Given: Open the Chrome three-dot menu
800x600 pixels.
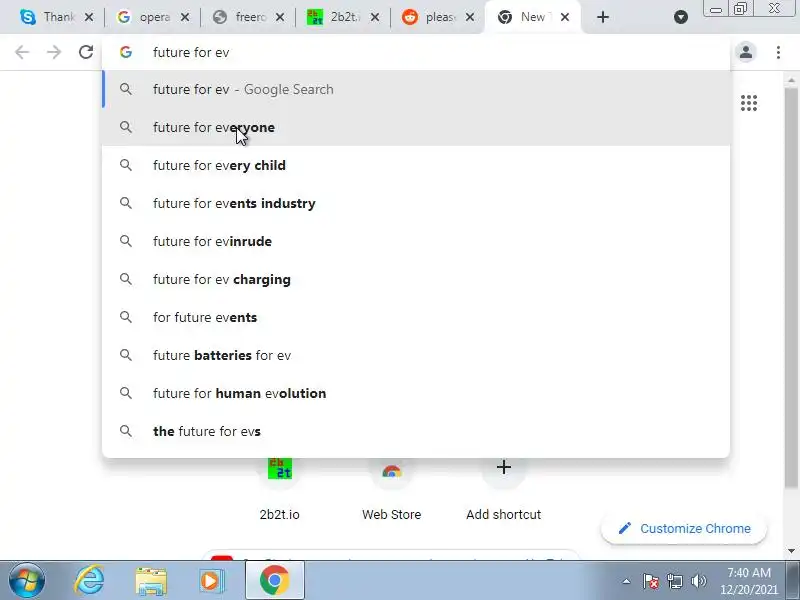Looking at the screenshot, I should pyautogui.click(x=778, y=52).
